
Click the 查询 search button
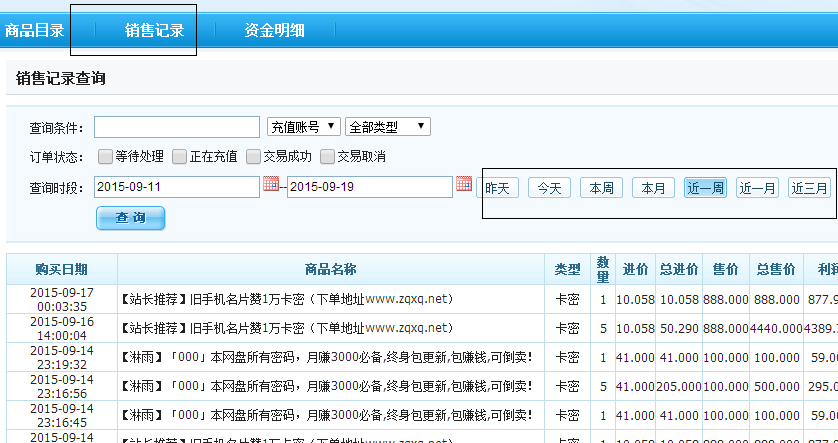[130, 218]
